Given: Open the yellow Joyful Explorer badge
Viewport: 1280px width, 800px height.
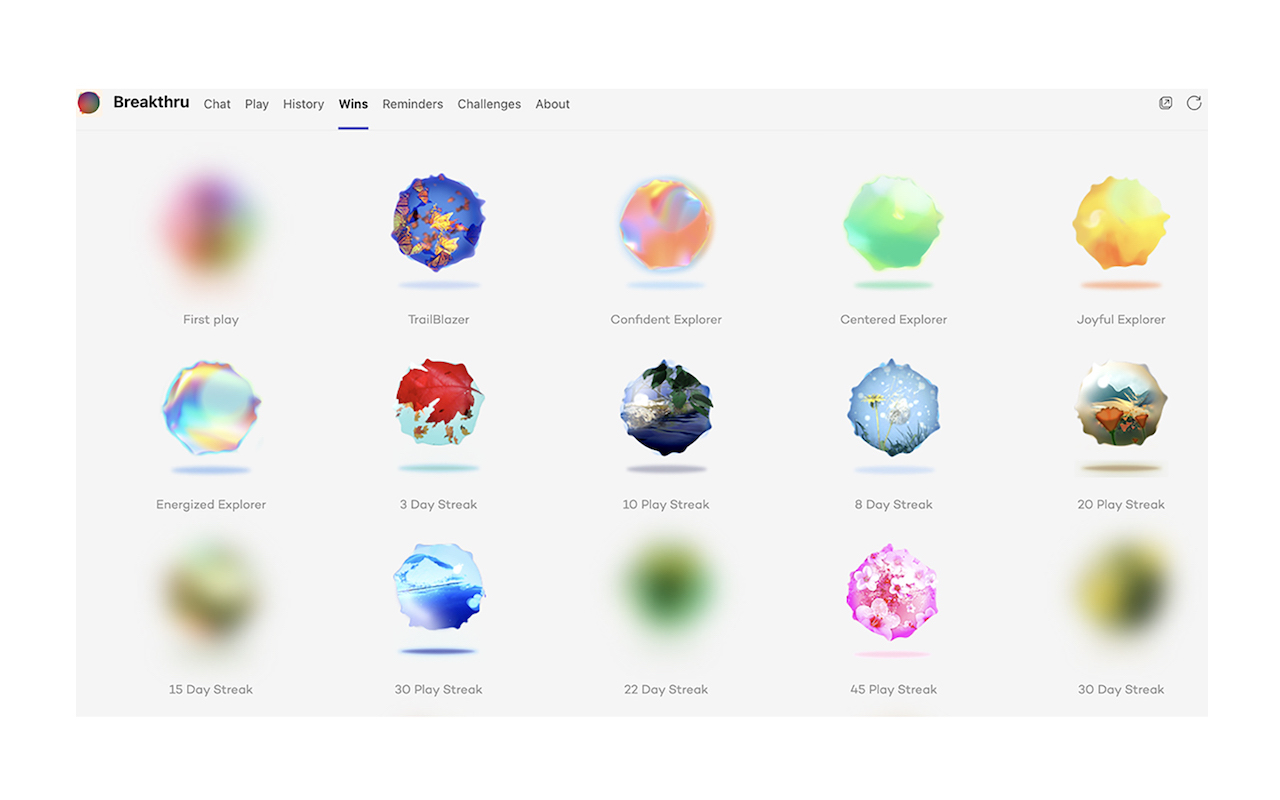Looking at the screenshot, I should [x=1121, y=223].
